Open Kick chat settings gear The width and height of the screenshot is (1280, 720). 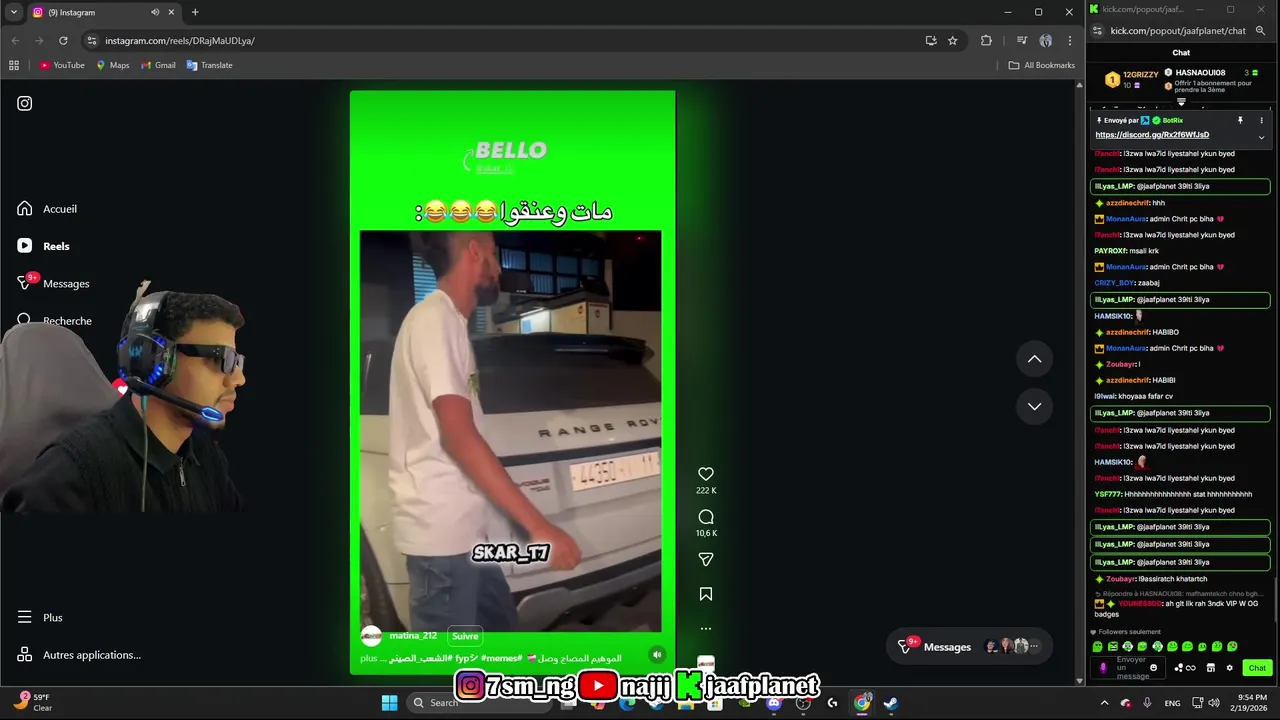point(1230,668)
